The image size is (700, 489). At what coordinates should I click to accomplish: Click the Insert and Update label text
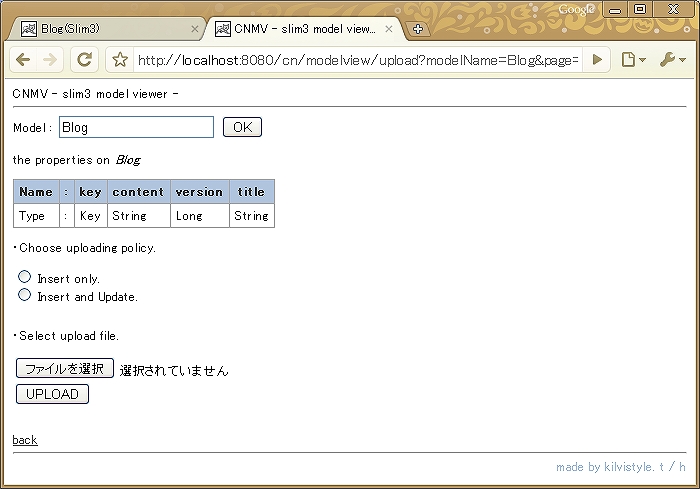(88, 297)
